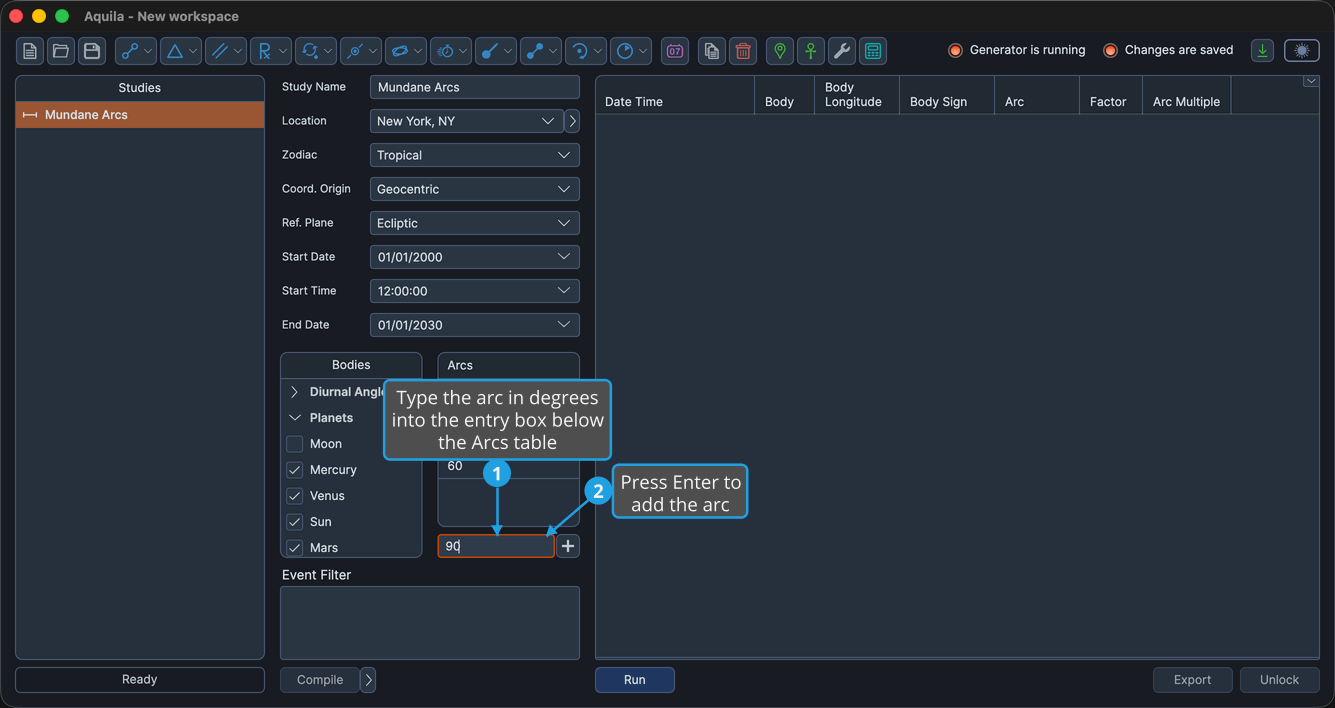Click the duplicate study (copy) icon
Viewport: 1335px width, 708px height.
coord(712,51)
